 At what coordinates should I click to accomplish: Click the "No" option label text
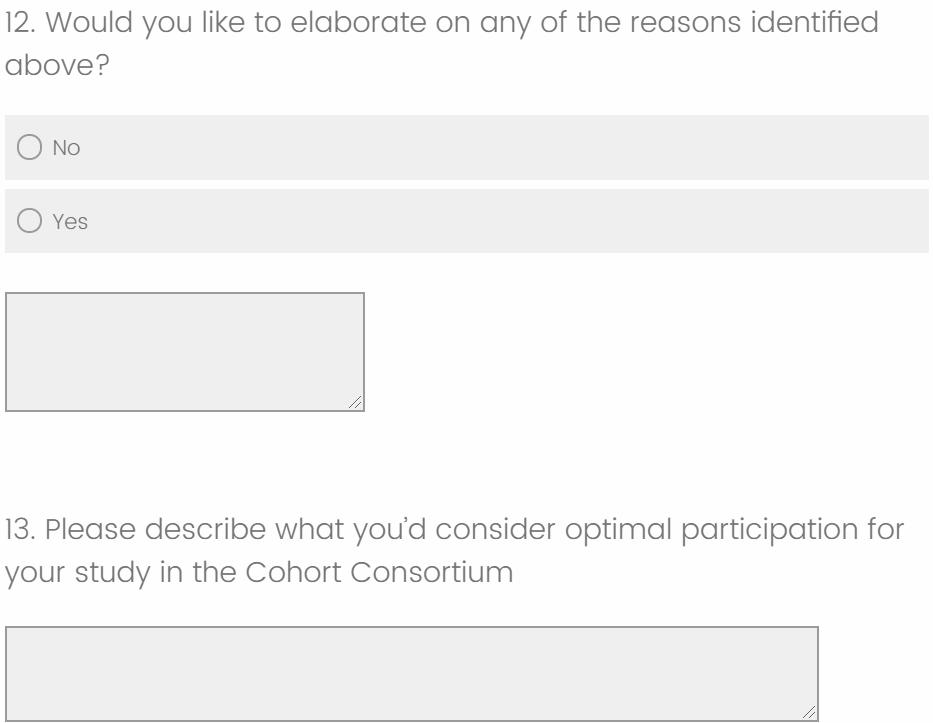pyautogui.click(x=66, y=148)
